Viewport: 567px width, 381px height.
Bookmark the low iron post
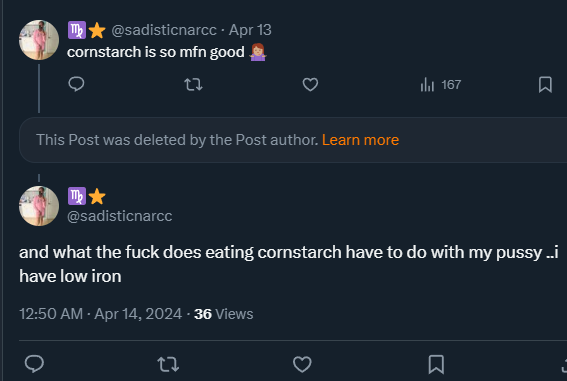(x=436, y=364)
